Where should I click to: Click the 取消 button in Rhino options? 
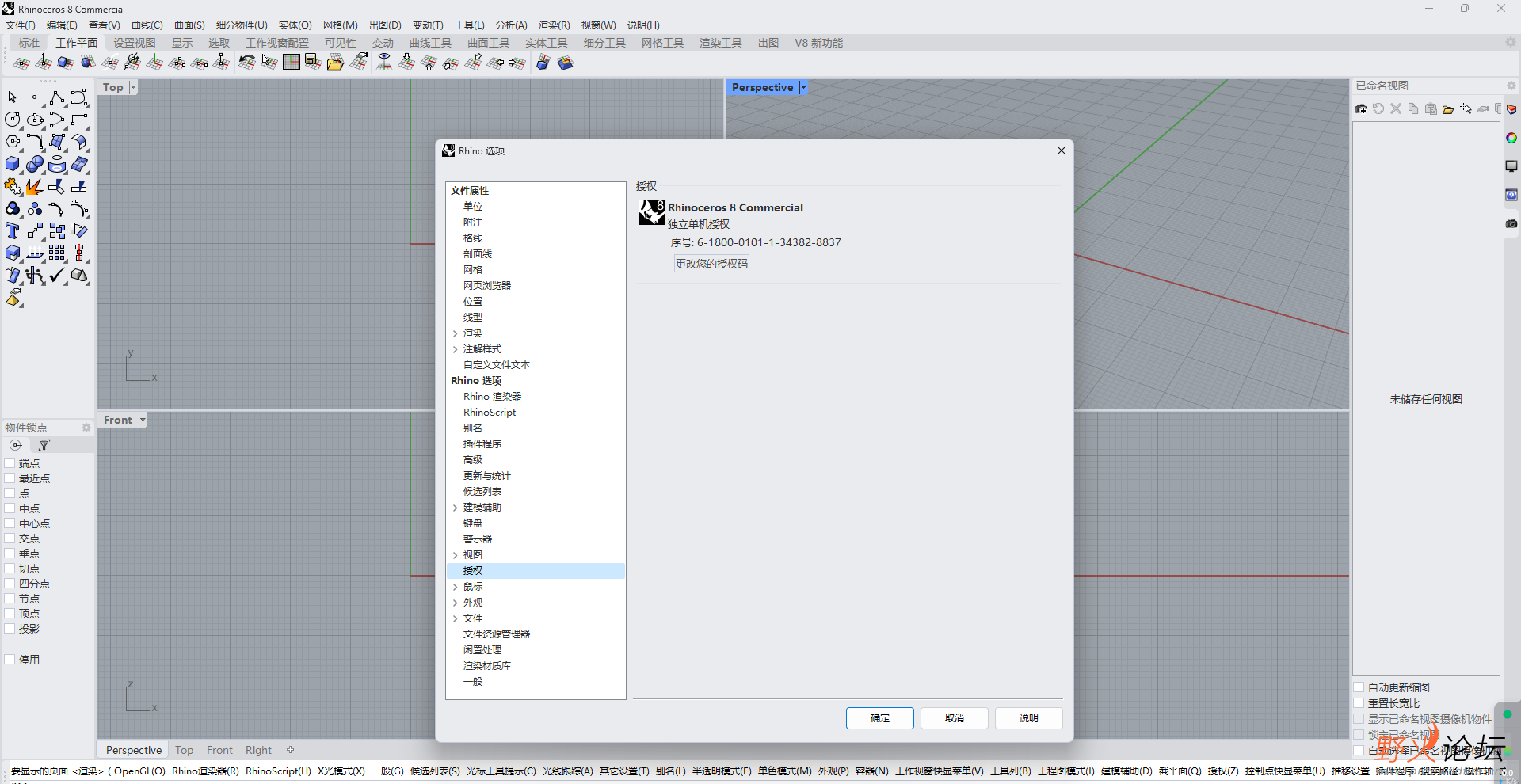click(955, 717)
